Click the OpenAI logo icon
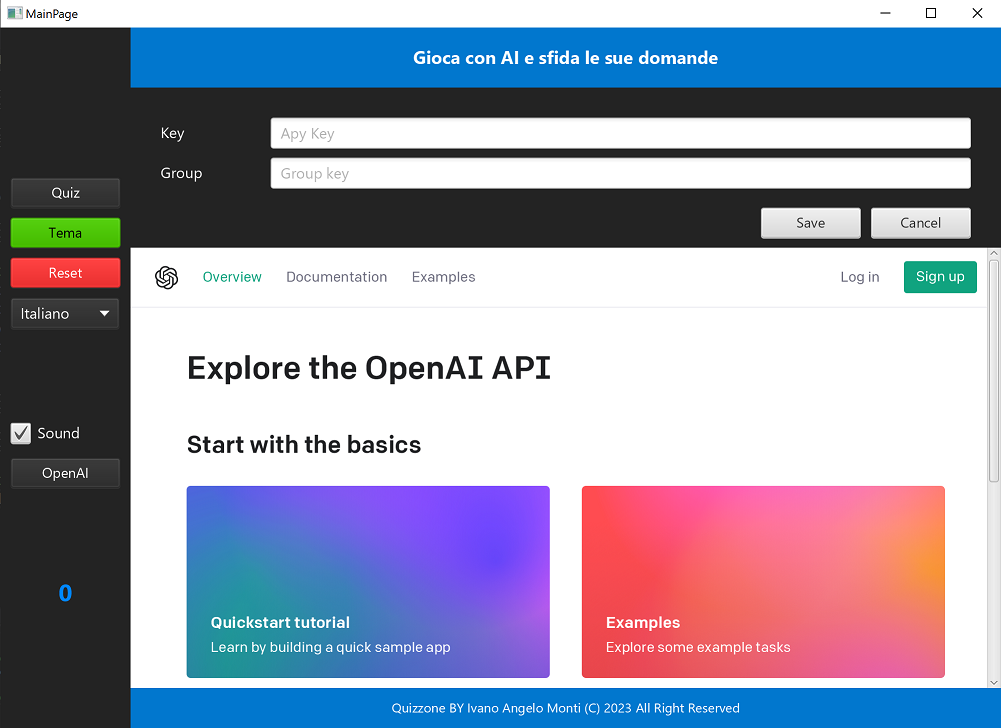The height and width of the screenshot is (728, 1001). 167,277
